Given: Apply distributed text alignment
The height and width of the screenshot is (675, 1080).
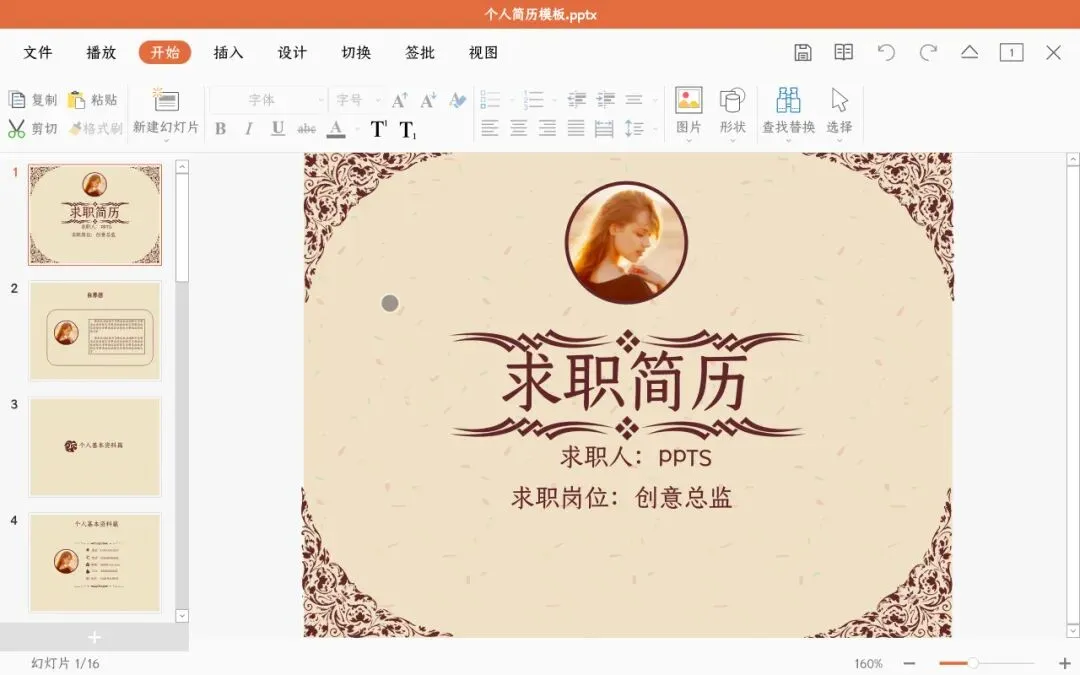Looking at the screenshot, I should pos(604,128).
